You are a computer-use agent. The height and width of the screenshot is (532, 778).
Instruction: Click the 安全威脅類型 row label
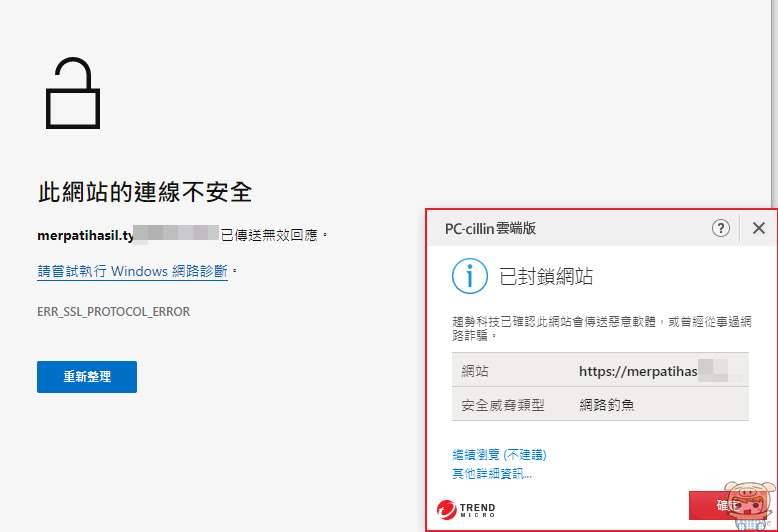coord(503,405)
